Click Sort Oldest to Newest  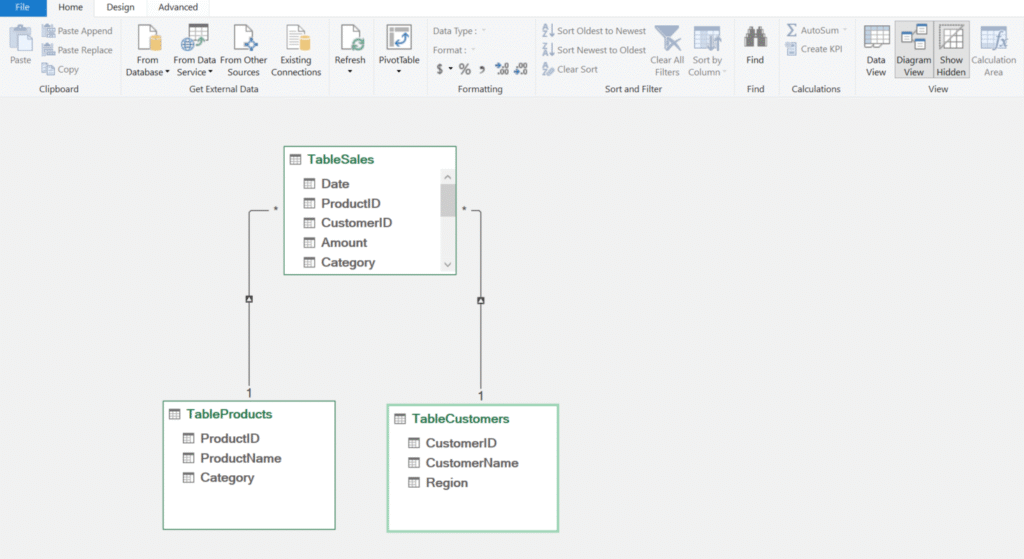(x=594, y=31)
